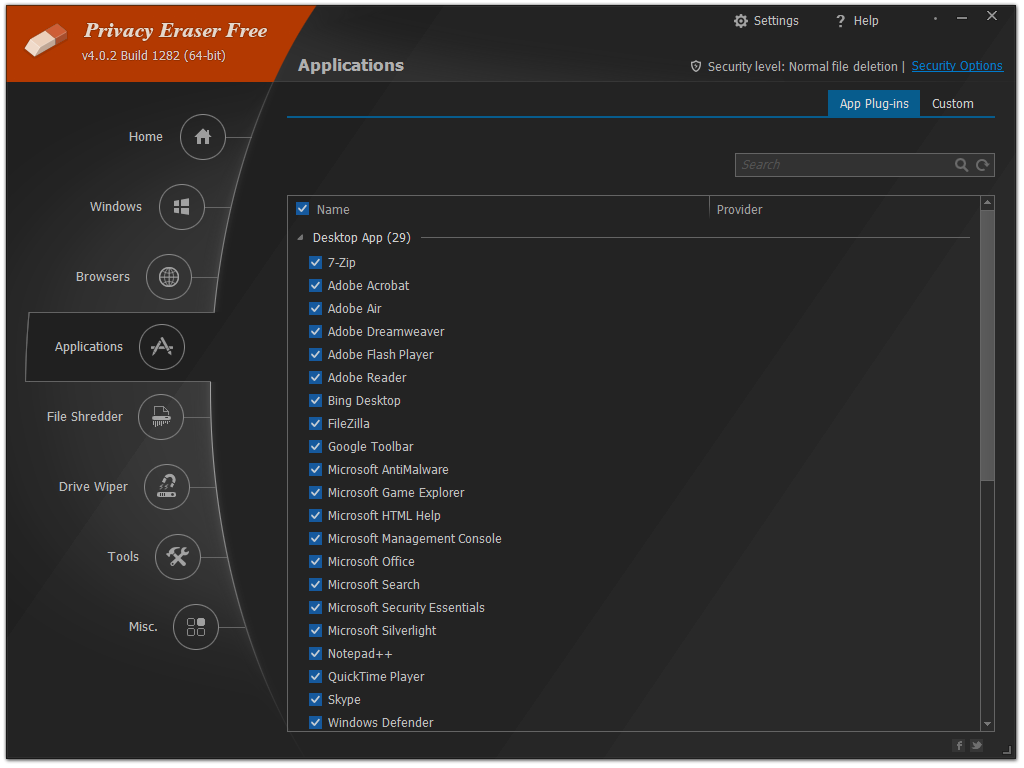Screen dimensions: 1024x768
Task: Click the refresh icon beside search
Action: pyautogui.click(x=983, y=165)
